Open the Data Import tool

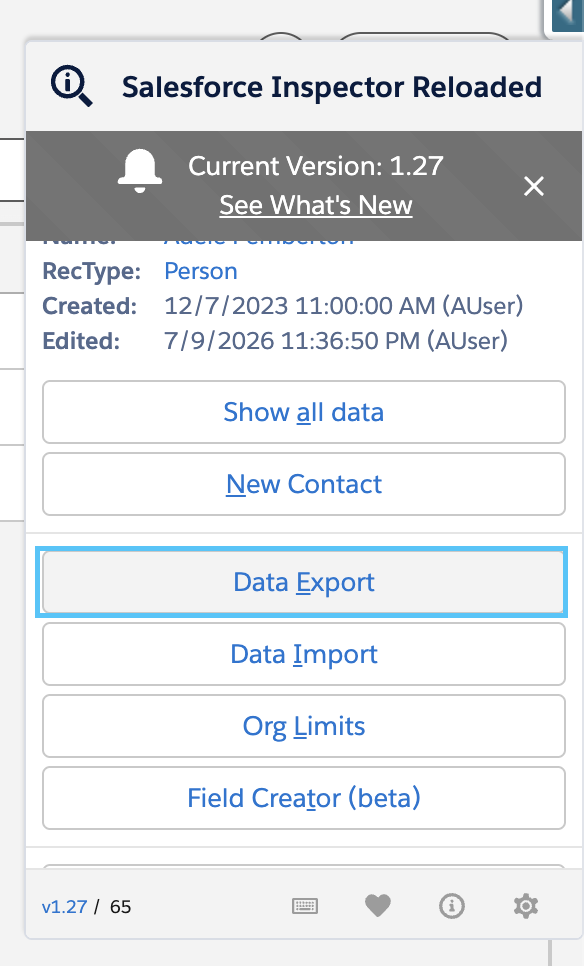[x=304, y=654]
